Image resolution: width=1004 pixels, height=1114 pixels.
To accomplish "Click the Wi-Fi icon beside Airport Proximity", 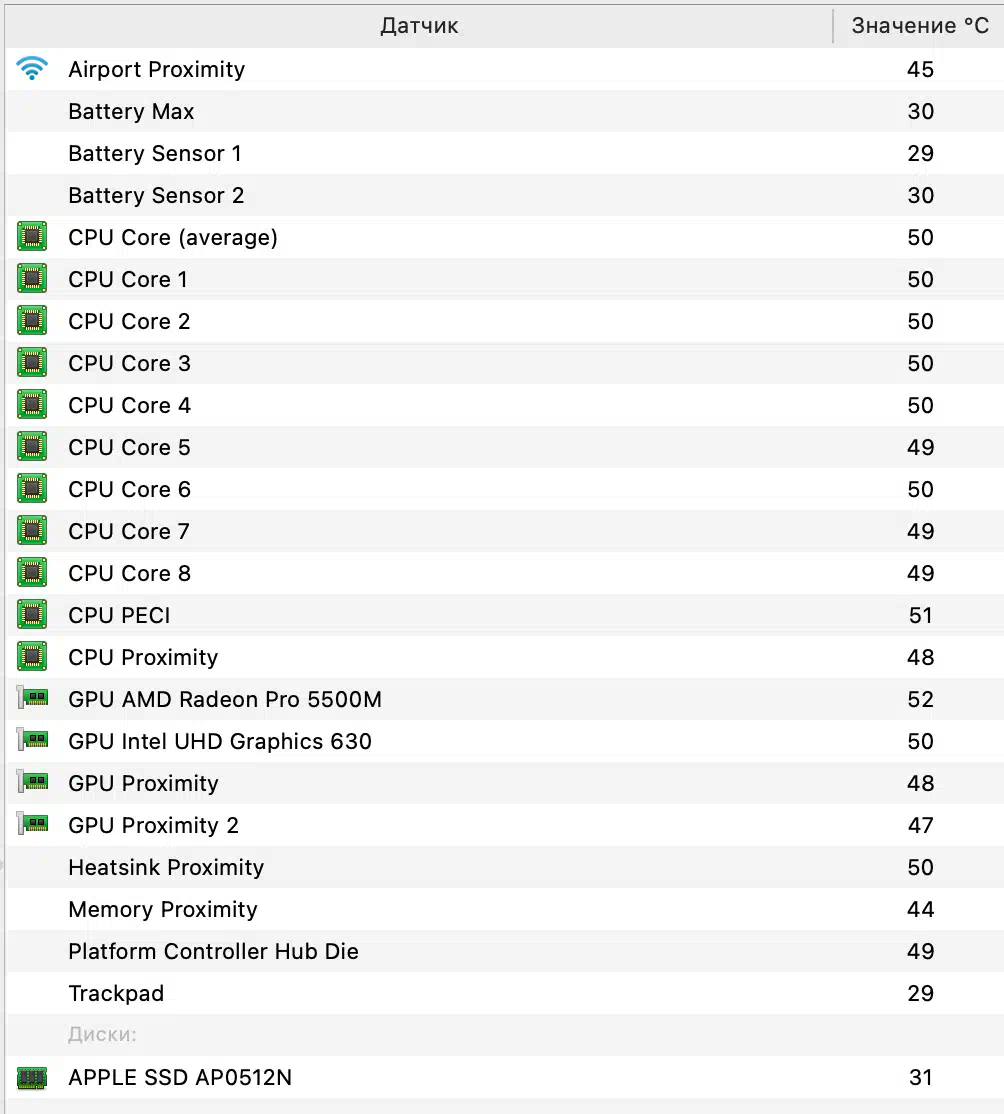I will (32, 69).
